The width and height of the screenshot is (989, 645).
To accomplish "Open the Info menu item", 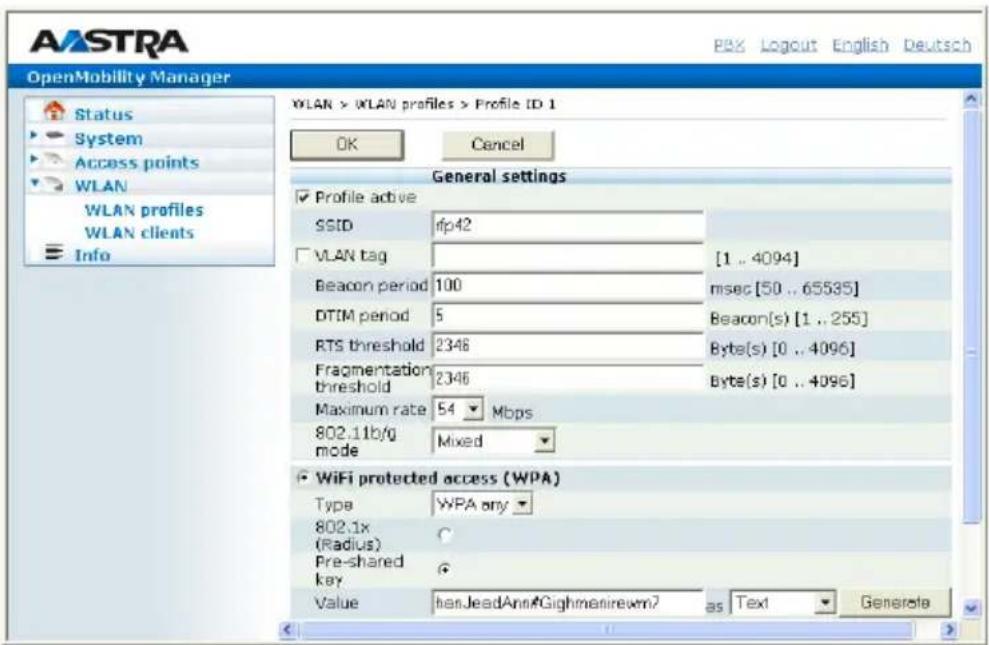I will coord(92,255).
